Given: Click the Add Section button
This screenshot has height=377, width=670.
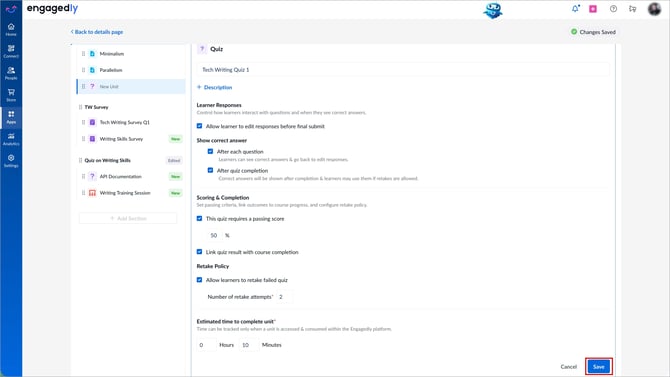Looking at the screenshot, I should (128, 218).
